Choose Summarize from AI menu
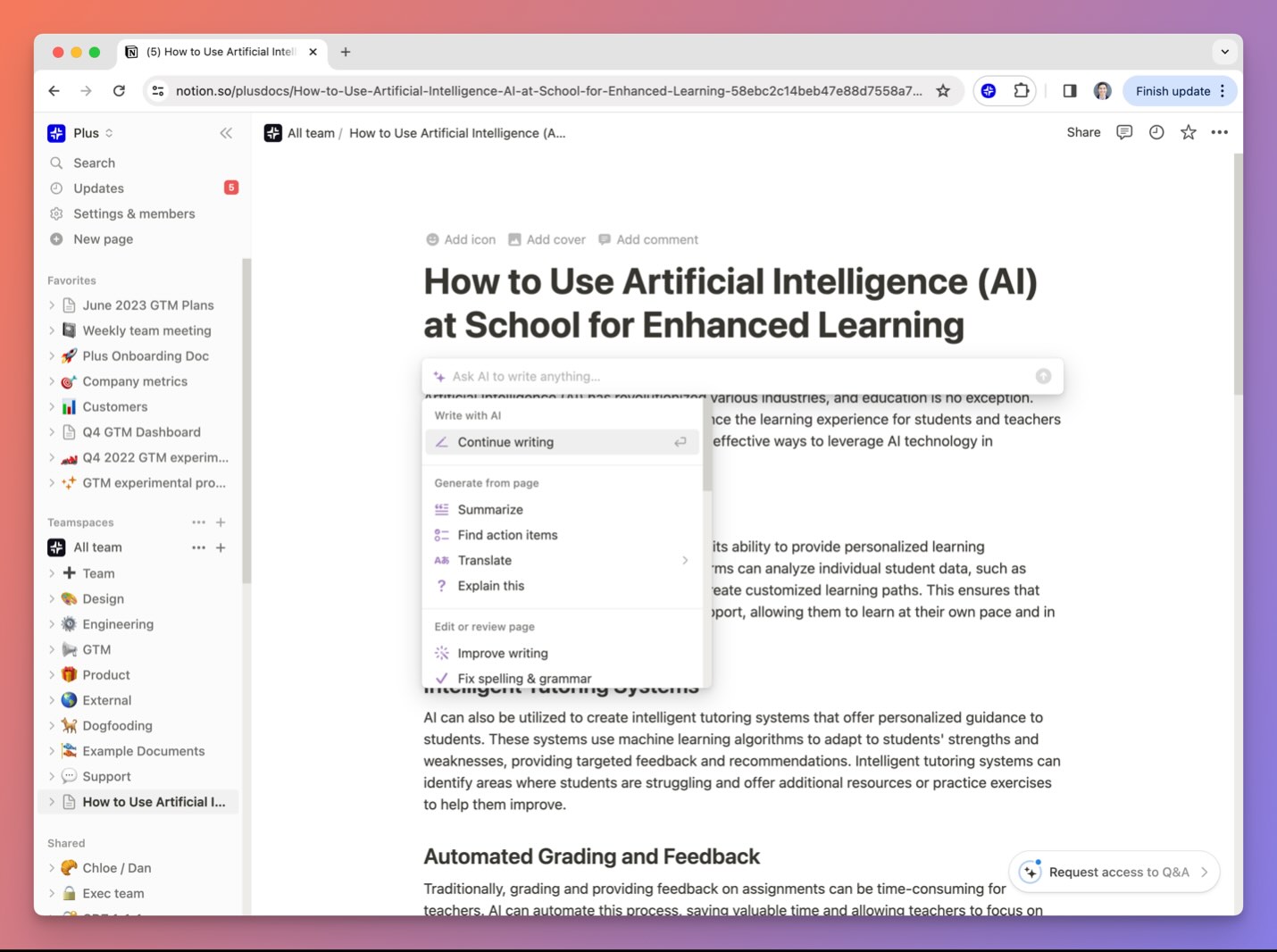The width and height of the screenshot is (1277, 952). coord(561,510)
